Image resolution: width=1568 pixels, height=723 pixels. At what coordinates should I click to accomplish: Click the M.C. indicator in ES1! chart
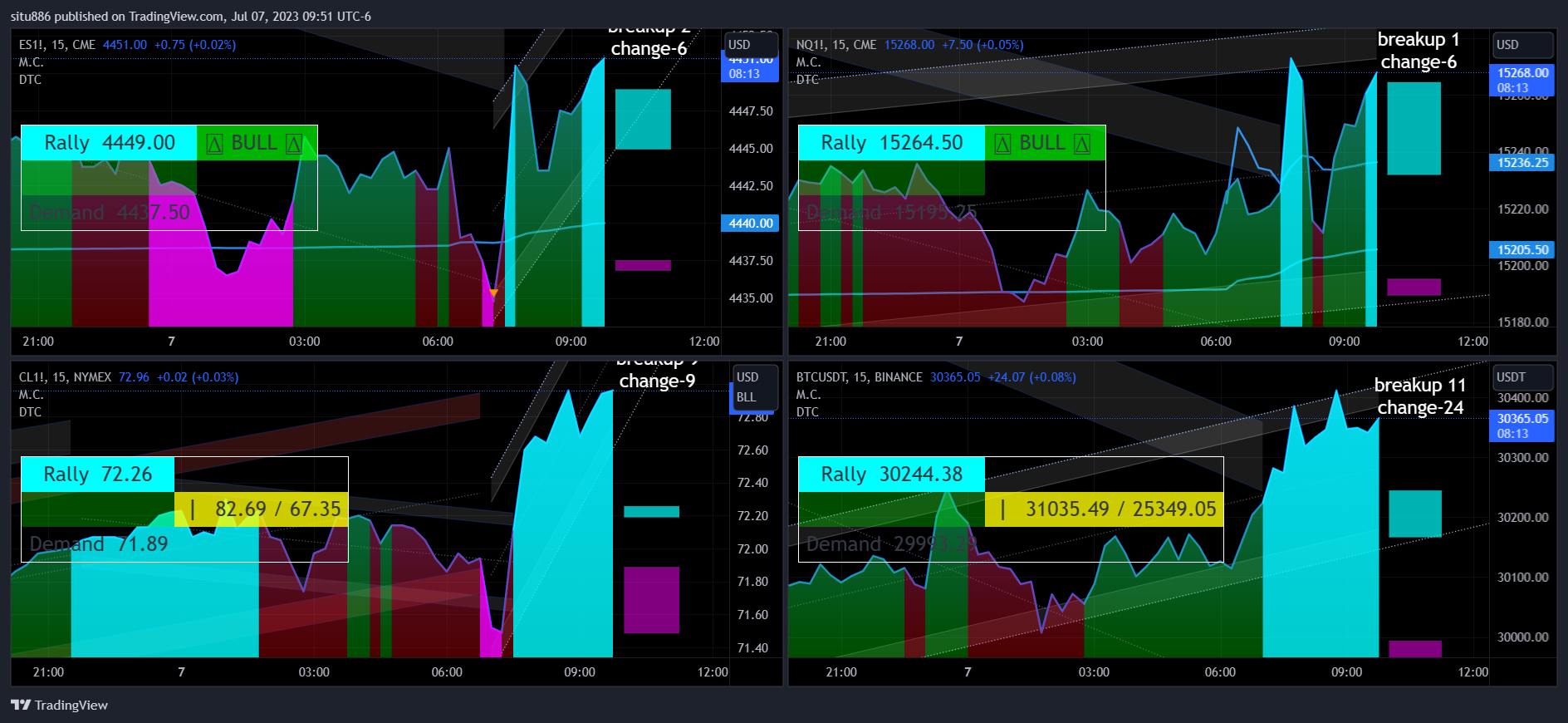tap(31, 62)
